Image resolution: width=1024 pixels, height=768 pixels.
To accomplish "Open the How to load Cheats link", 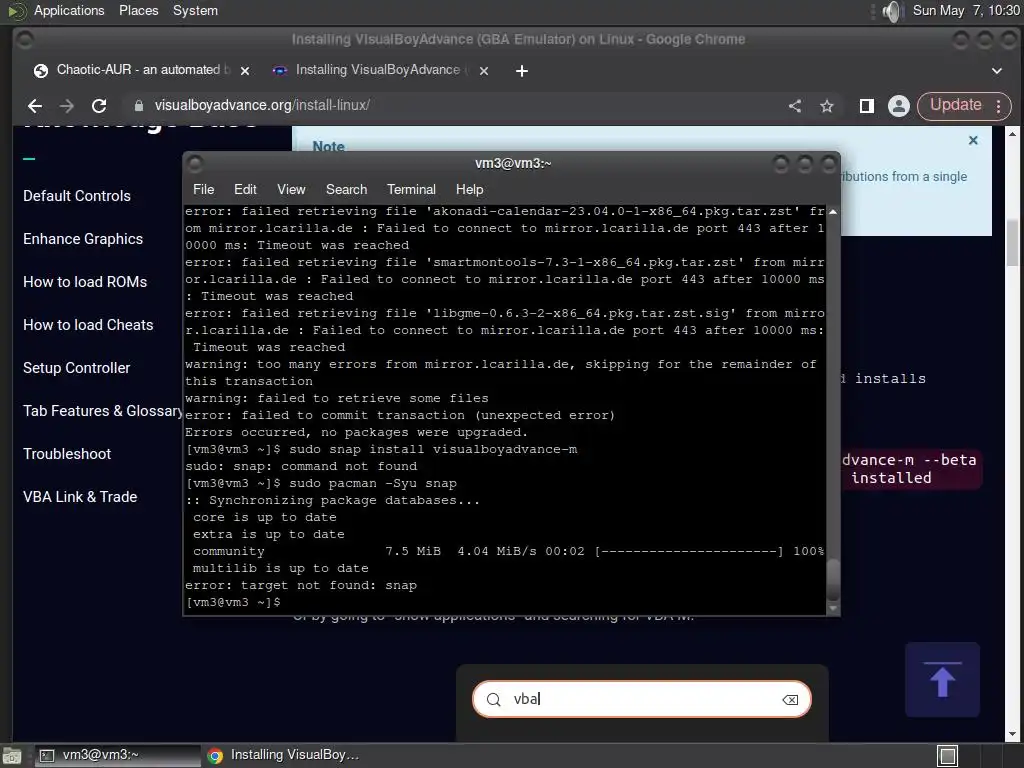I will pyautogui.click(x=88, y=325).
